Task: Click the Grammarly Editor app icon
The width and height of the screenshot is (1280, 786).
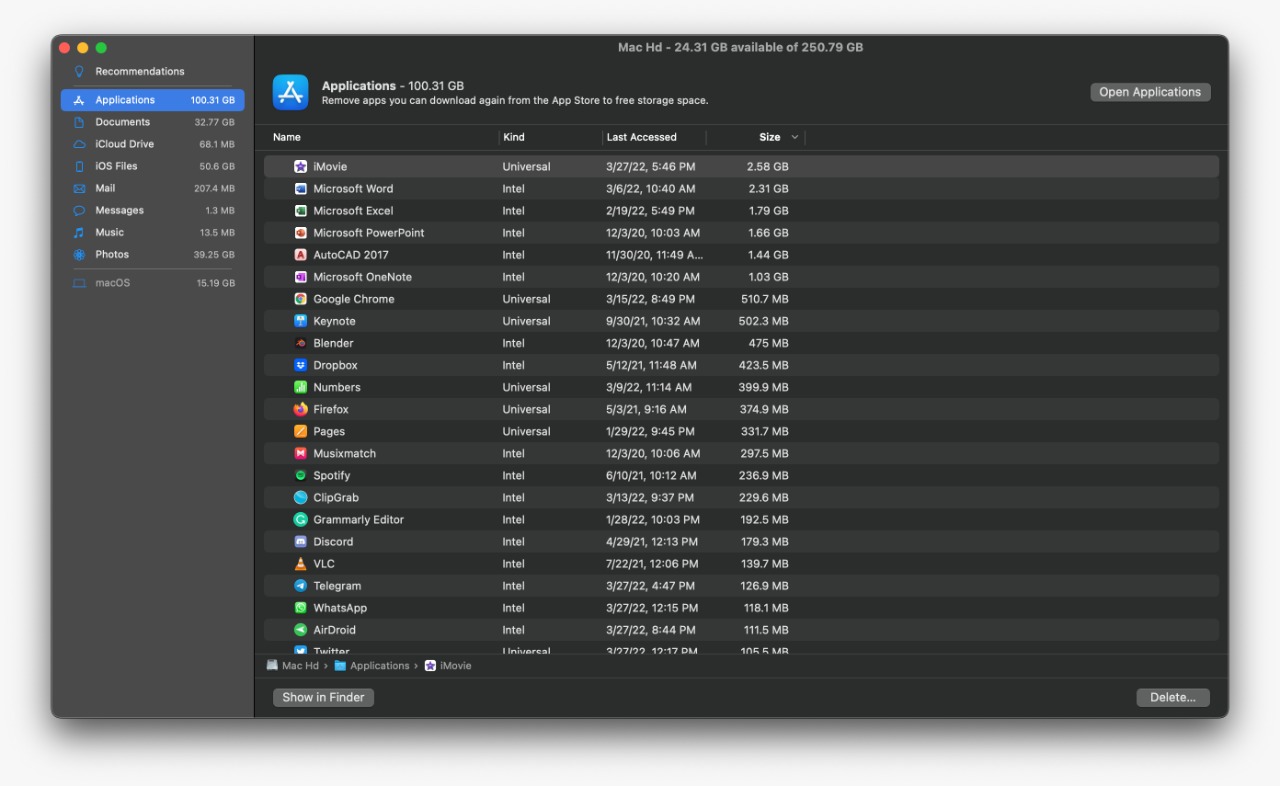Action: 300,520
